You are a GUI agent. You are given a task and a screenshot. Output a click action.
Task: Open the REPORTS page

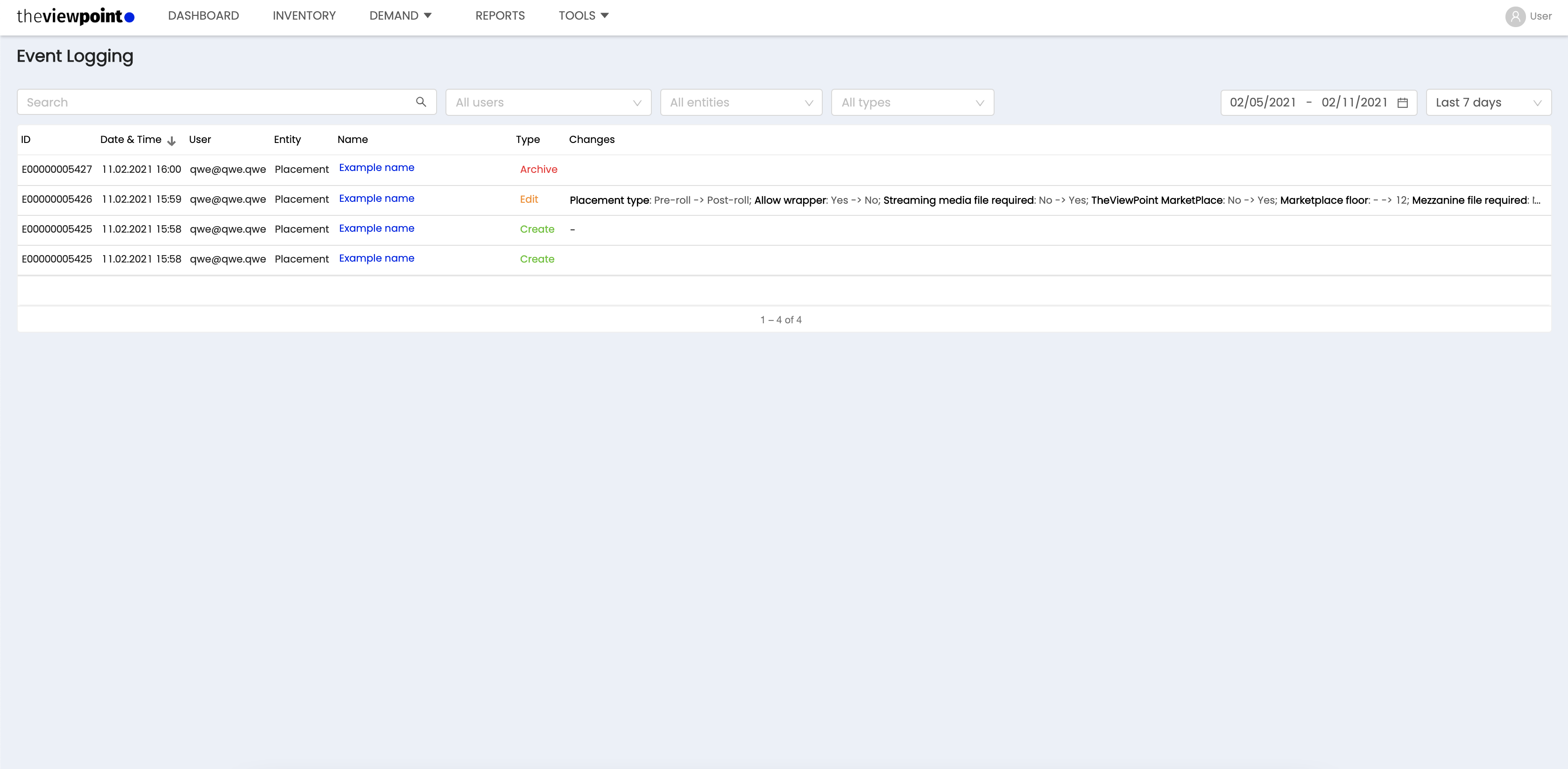(x=500, y=16)
